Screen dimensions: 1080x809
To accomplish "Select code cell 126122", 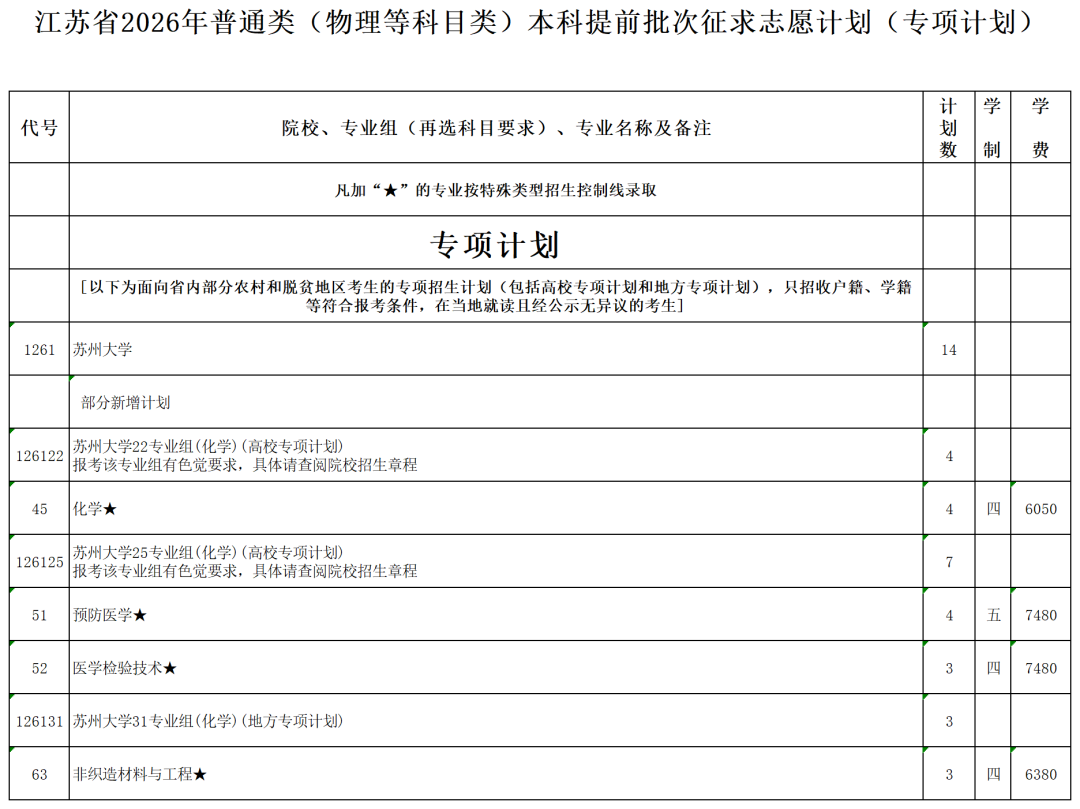I will pos(39,455).
